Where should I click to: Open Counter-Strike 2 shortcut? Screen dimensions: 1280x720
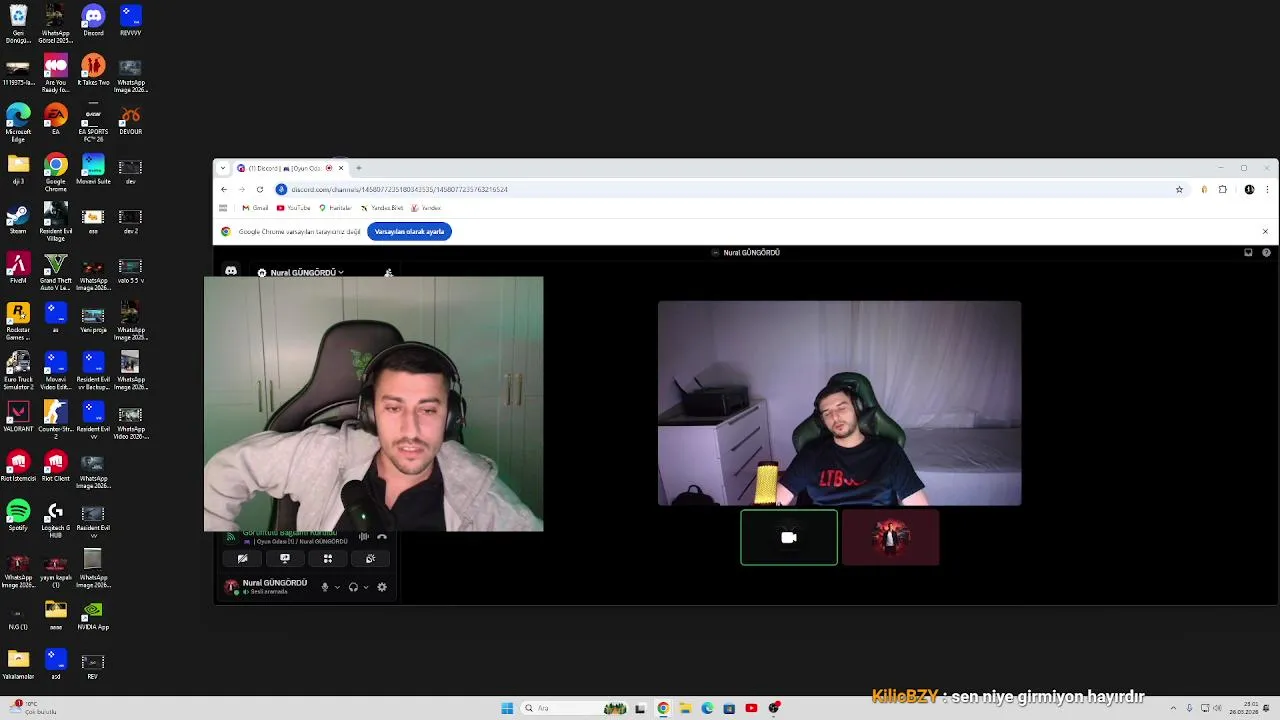56,420
